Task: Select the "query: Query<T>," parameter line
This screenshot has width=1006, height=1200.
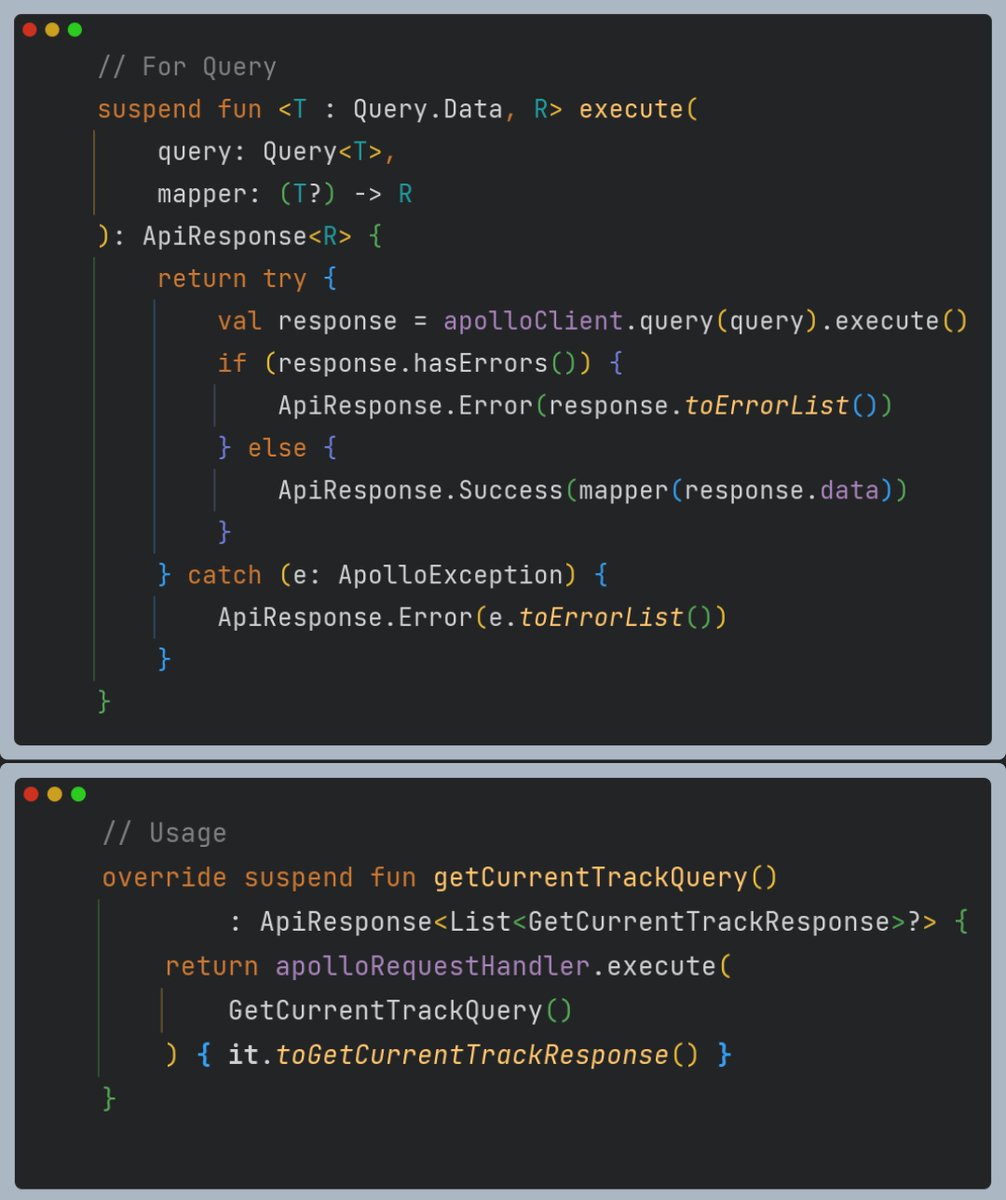Action: (x=277, y=152)
